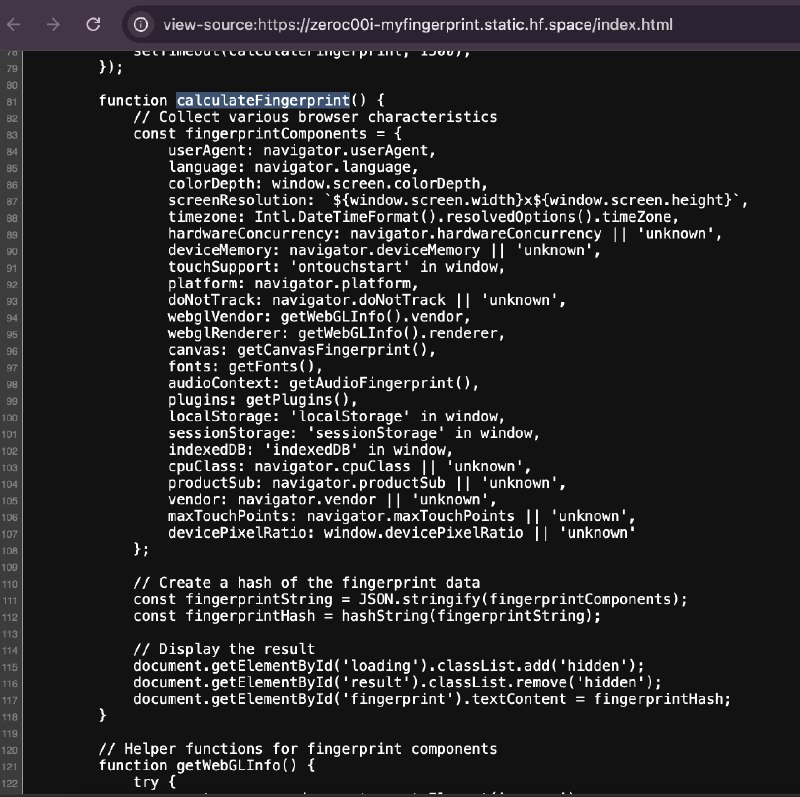Go back using the browser back arrow
This screenshot has height=797, width=800.
(x=19, y=24)
